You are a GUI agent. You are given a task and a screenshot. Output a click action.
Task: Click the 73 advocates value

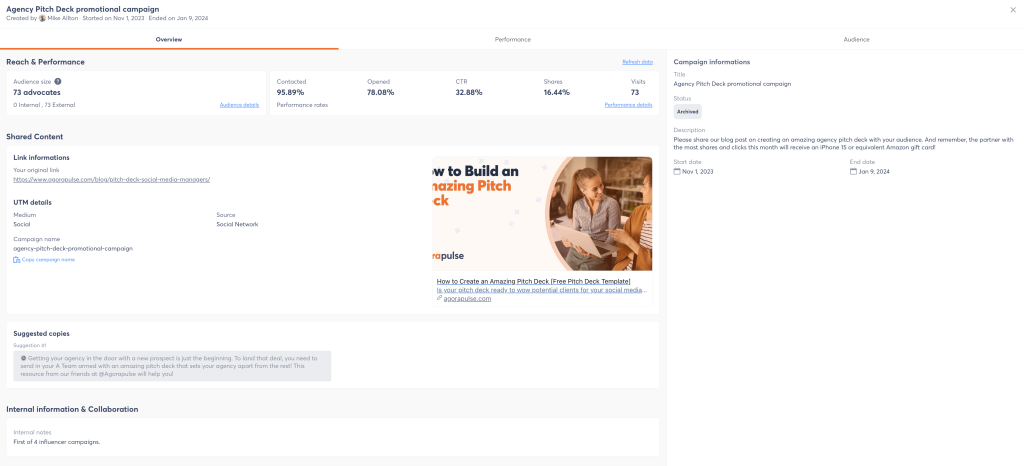[x=37, y=93]
